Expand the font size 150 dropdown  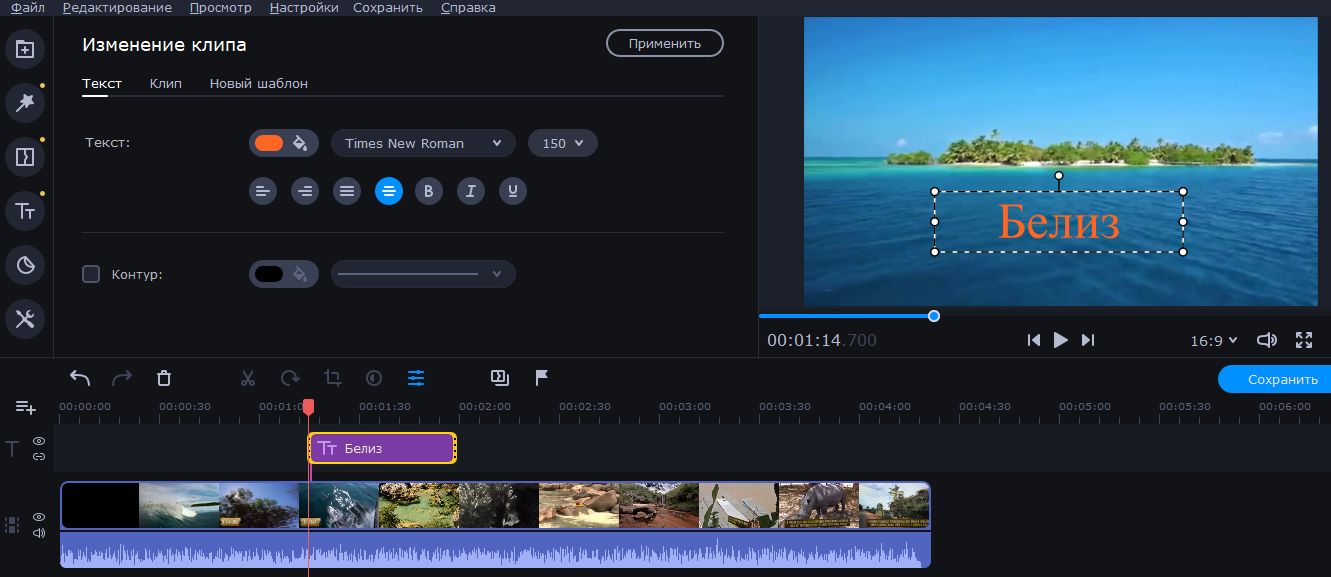[562, 143]
